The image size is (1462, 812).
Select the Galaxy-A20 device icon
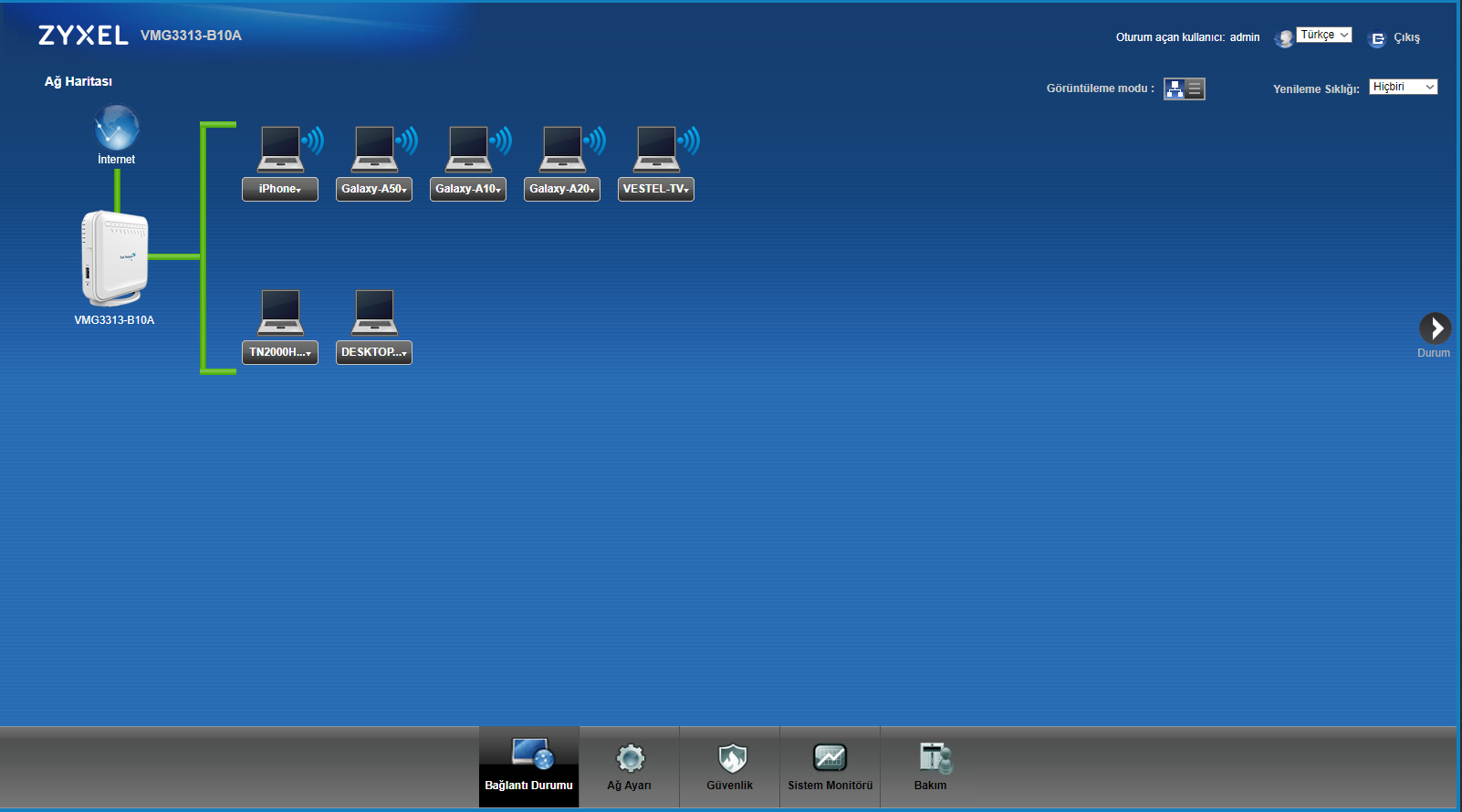tap(562, 150)
